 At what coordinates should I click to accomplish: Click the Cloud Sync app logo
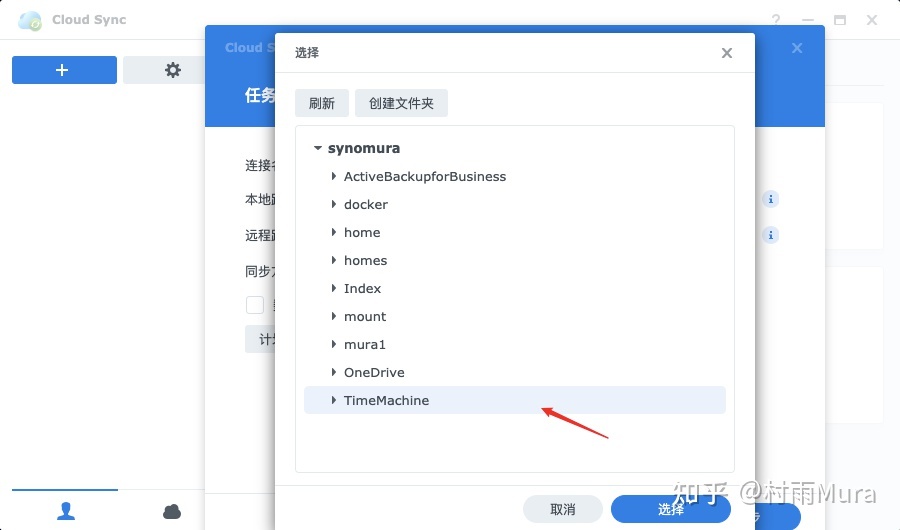point(30,21)
